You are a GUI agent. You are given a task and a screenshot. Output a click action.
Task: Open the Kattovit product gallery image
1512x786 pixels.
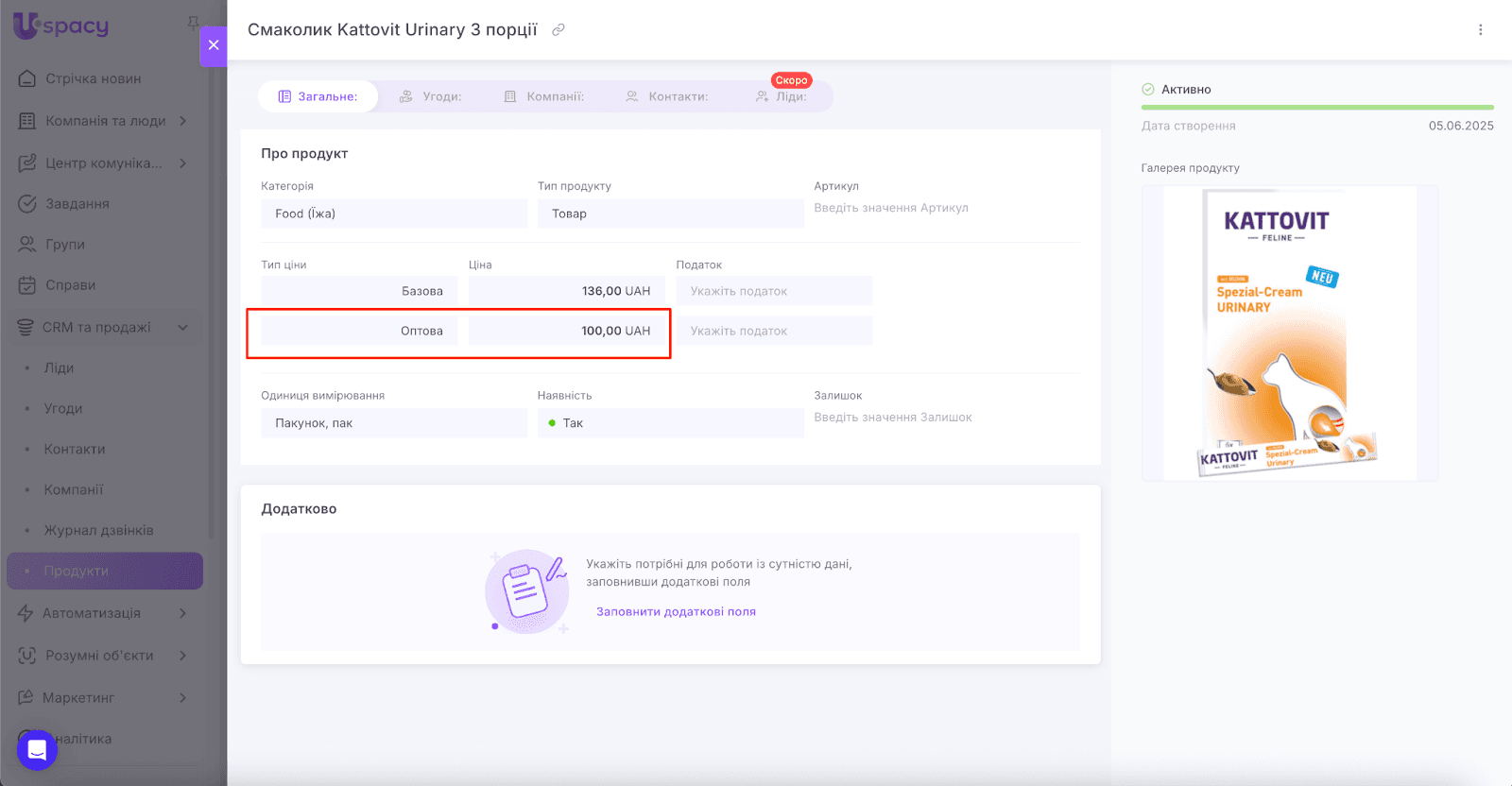click(x=1289, y=333)
